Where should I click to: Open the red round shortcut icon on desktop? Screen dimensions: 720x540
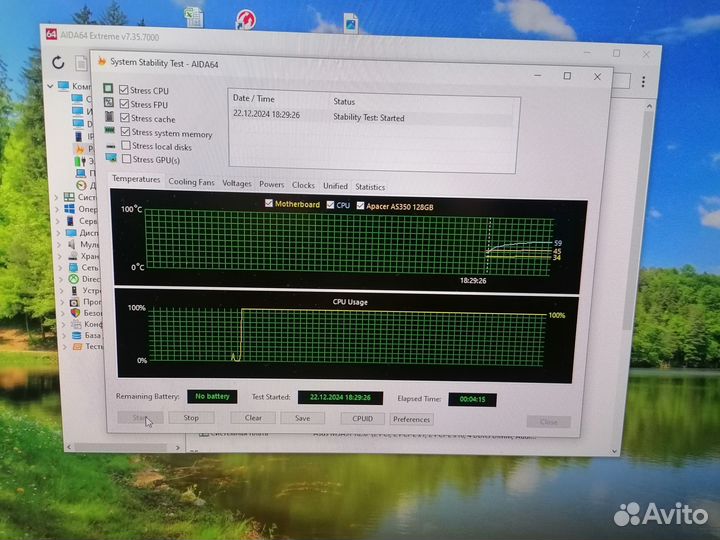click(246, 20)
